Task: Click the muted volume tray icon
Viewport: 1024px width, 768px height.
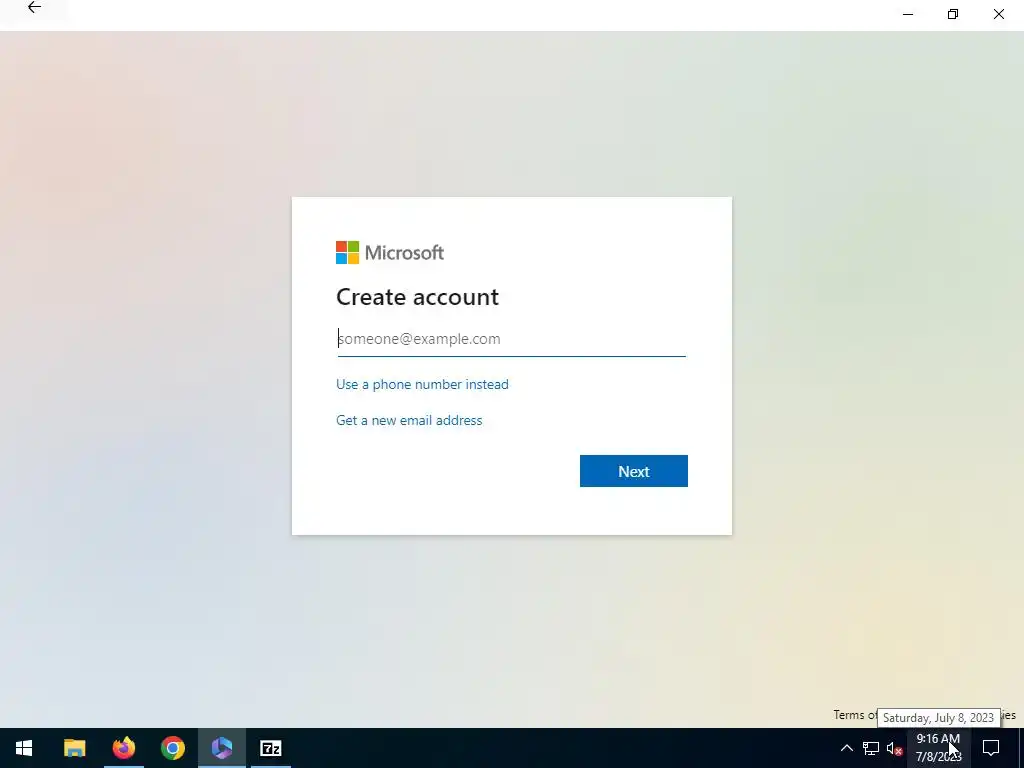Action: (x=894, y=748)
